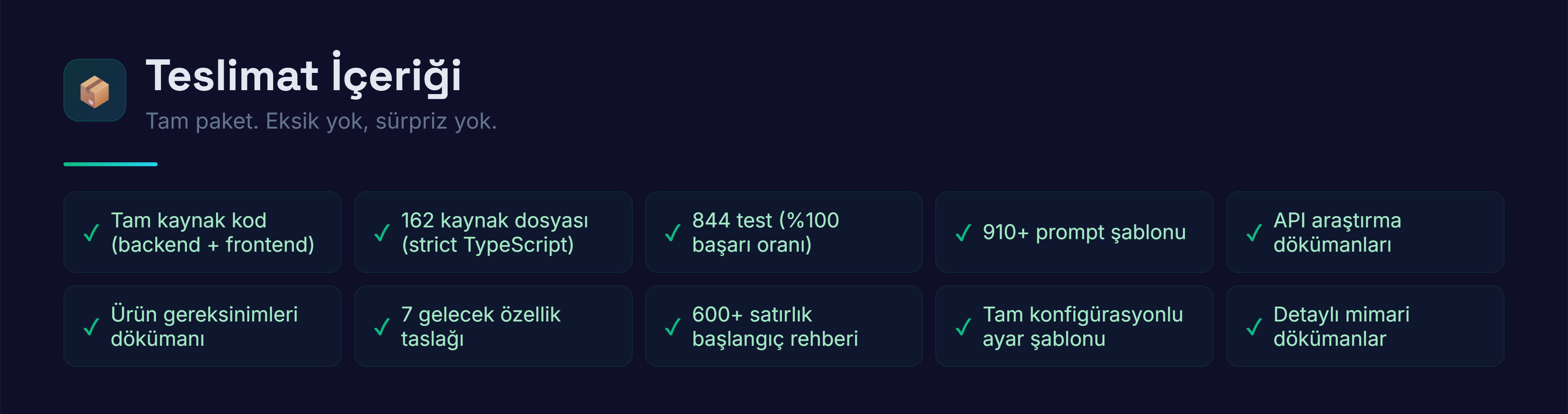
Task: Click checkmark next to Ürün gereksinimleri dökümanı
Action: coord(91,327)
